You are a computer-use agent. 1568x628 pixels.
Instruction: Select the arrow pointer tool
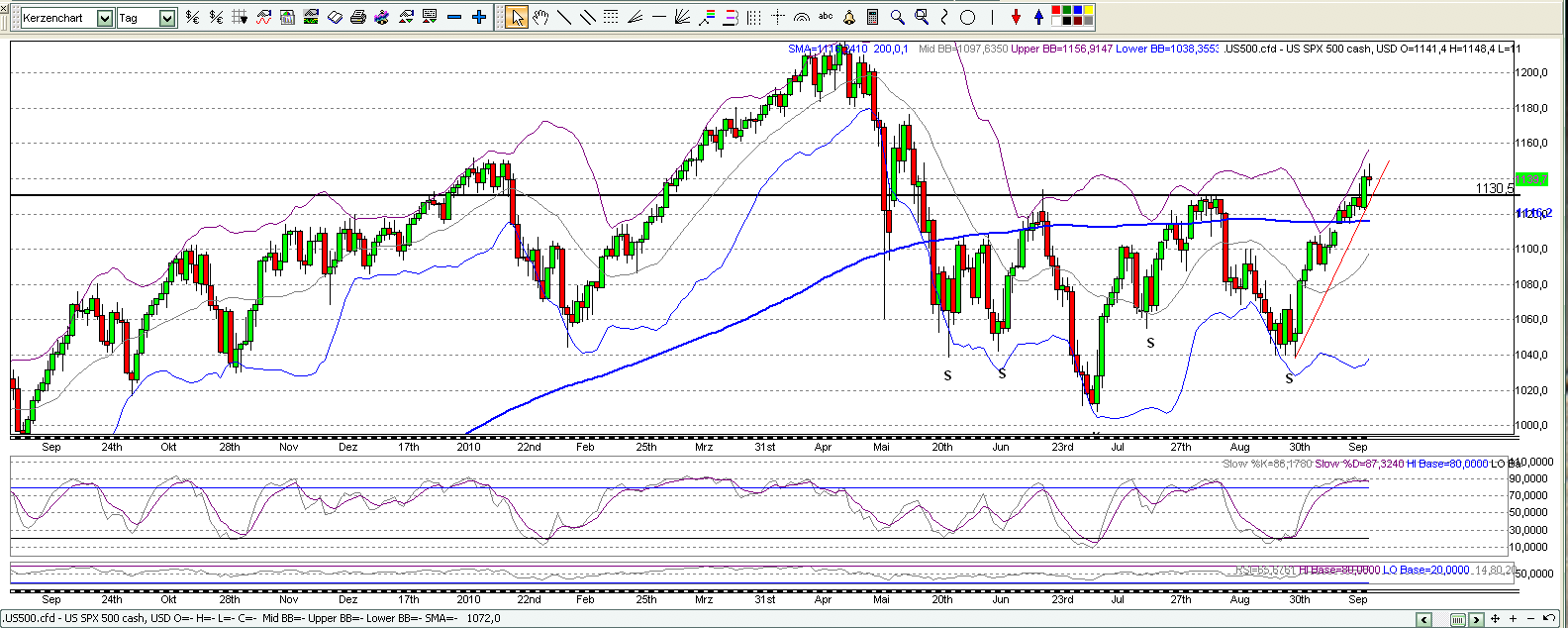[517, 17]
